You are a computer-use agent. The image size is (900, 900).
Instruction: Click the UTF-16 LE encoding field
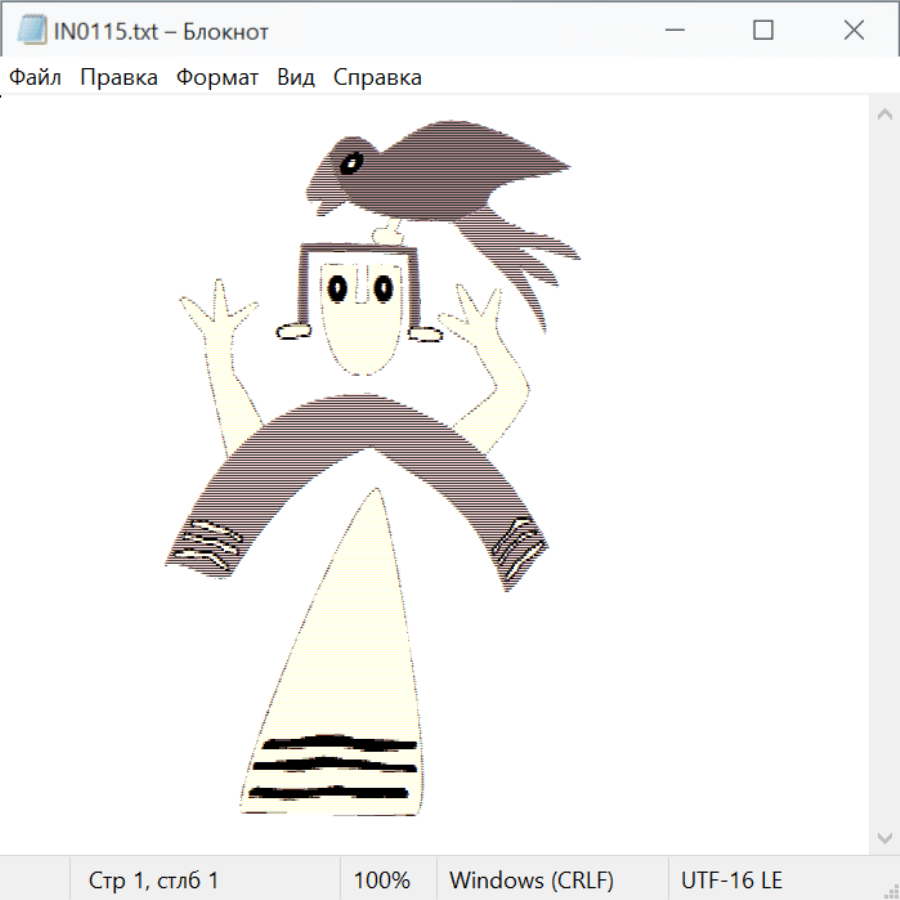click(731, 880)
